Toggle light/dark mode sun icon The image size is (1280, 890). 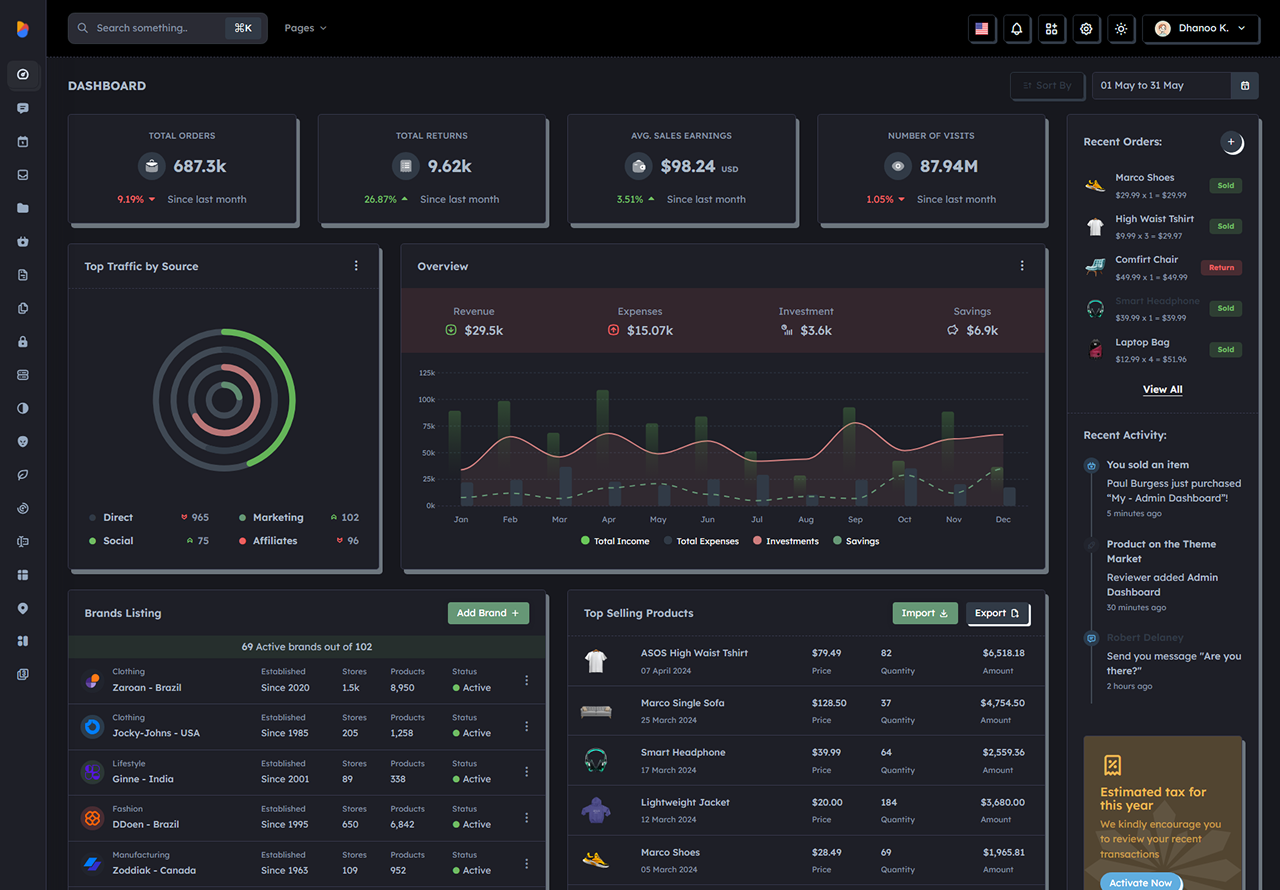[1121, 28]
